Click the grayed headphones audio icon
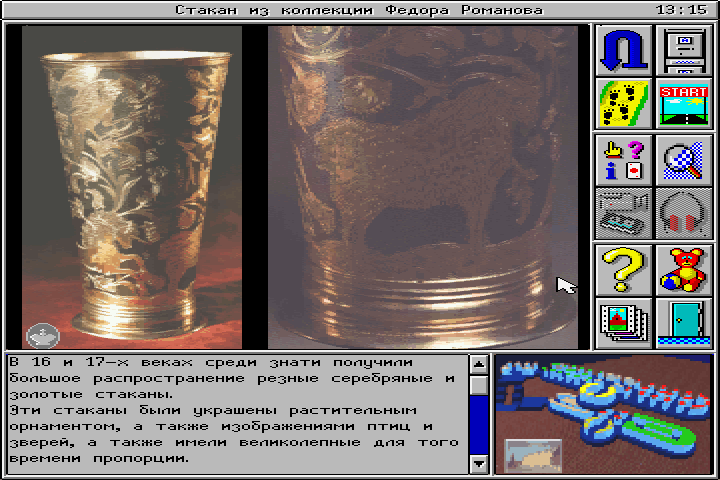 tap(684, 213)
